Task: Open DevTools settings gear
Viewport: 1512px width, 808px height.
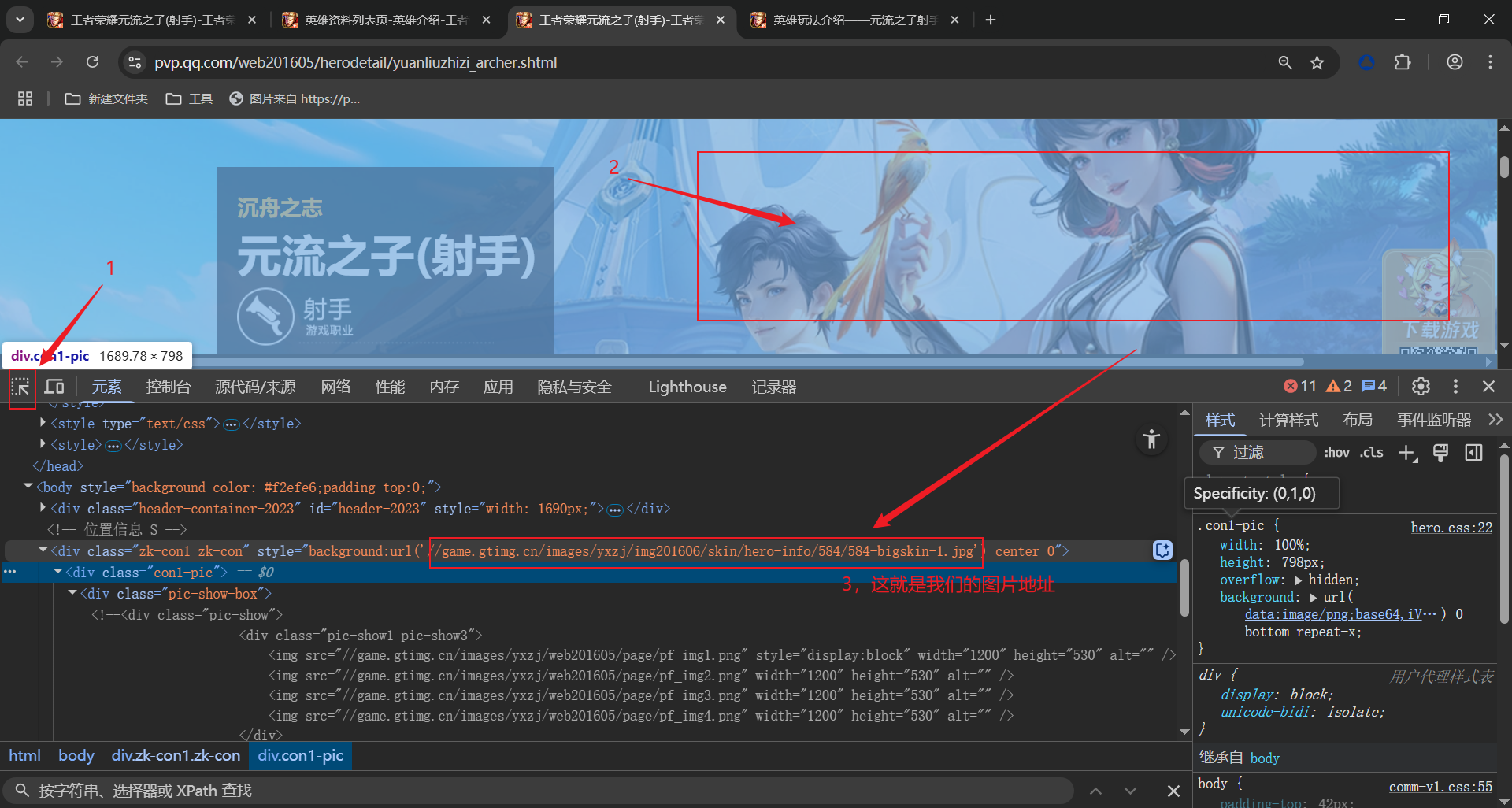Action: pyautogui.click(x=1421, y=387)
